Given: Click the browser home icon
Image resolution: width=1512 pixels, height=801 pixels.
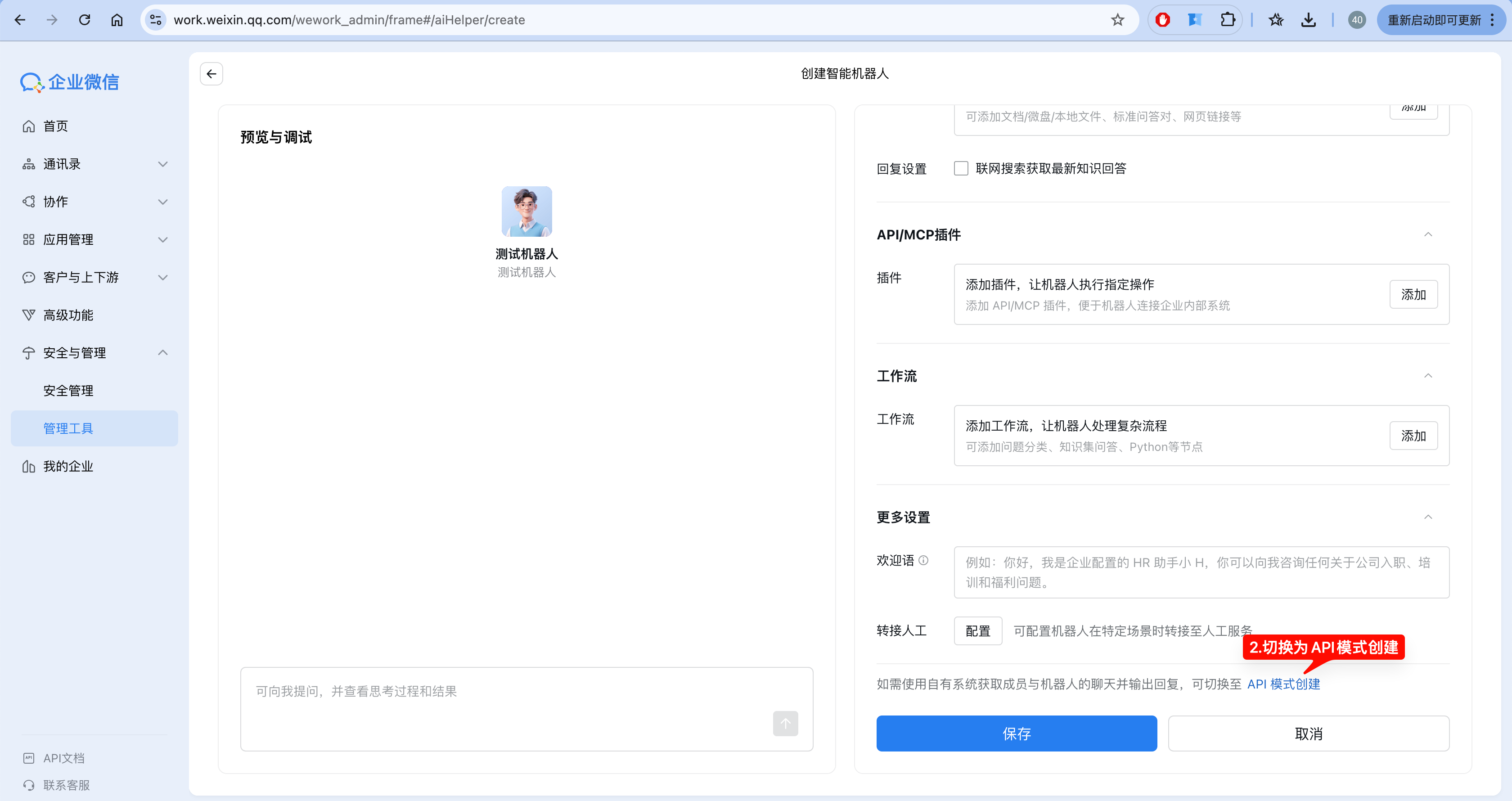Looking at the screenshot, I should point(117,20).
